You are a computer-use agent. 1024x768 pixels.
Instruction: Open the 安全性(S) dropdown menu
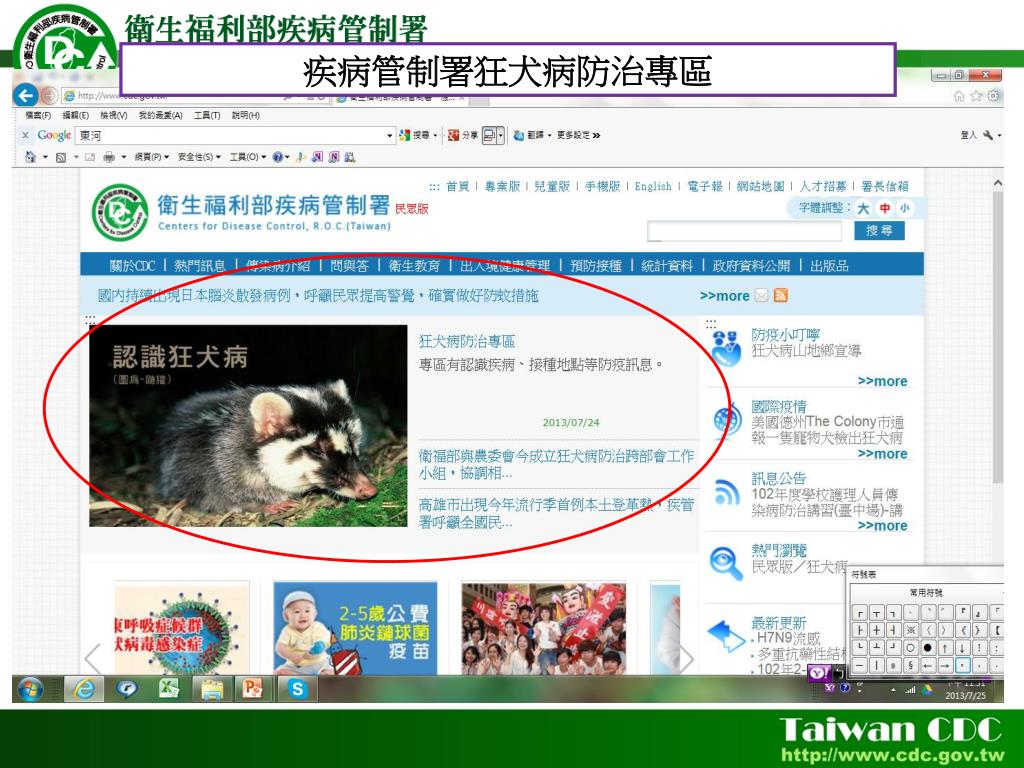199,157
